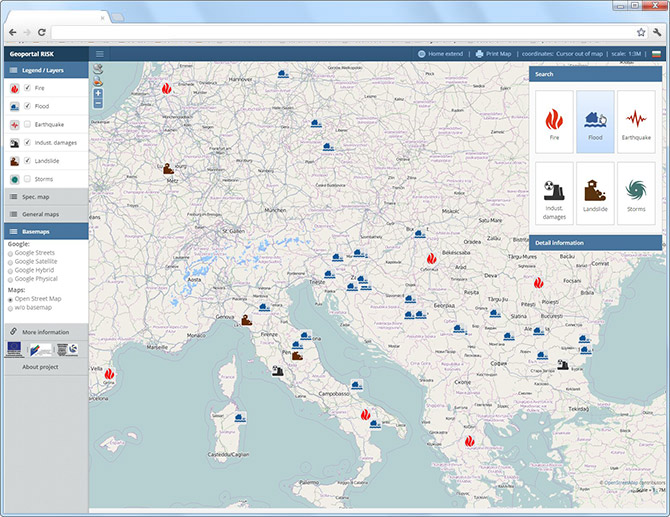Select w/o basemap option
670x517 pixels.
coord(10,308)
